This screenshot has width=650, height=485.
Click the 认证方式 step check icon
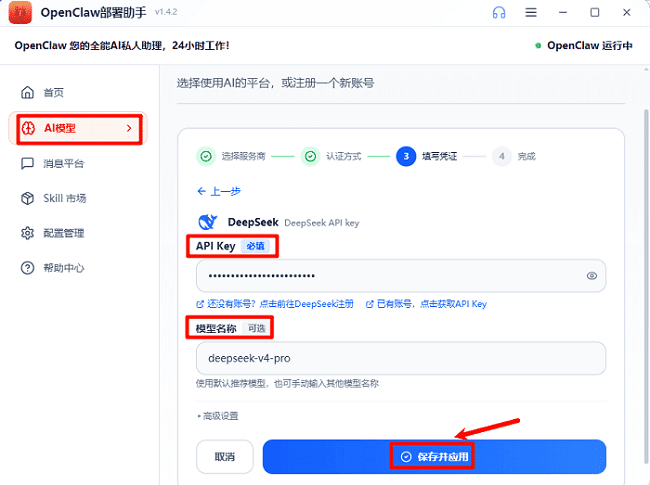click(310, 156)
